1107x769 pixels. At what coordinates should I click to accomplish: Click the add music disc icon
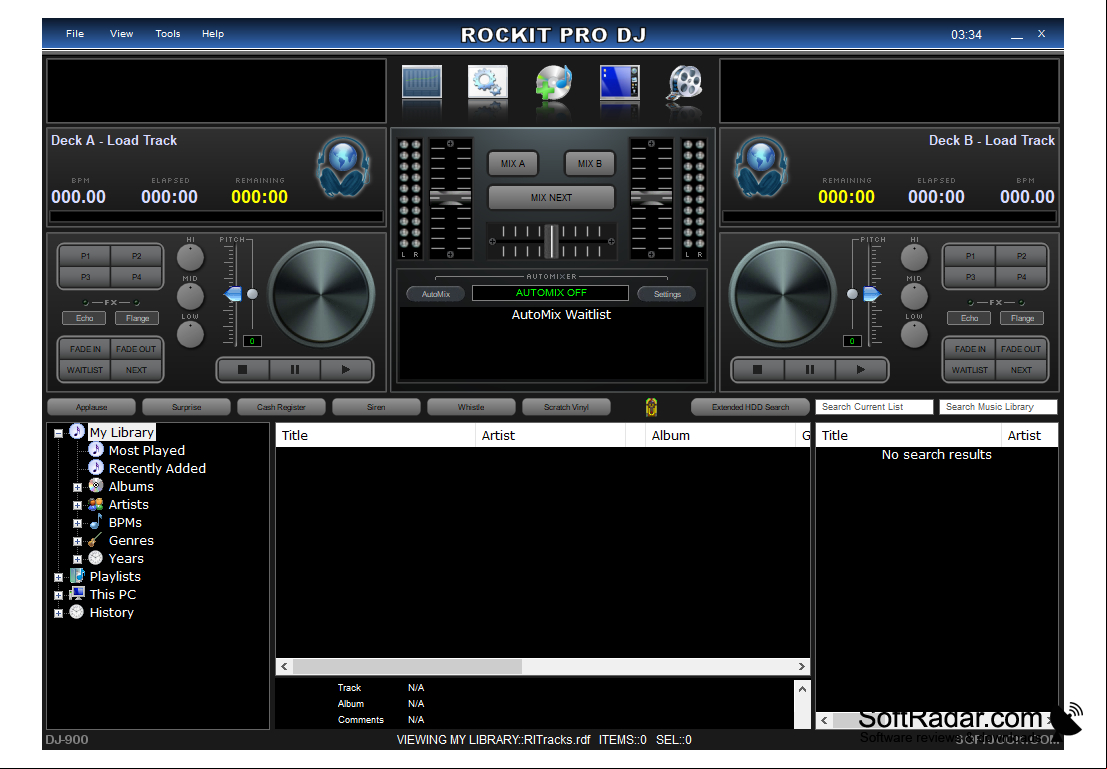[x=553, y=83]
